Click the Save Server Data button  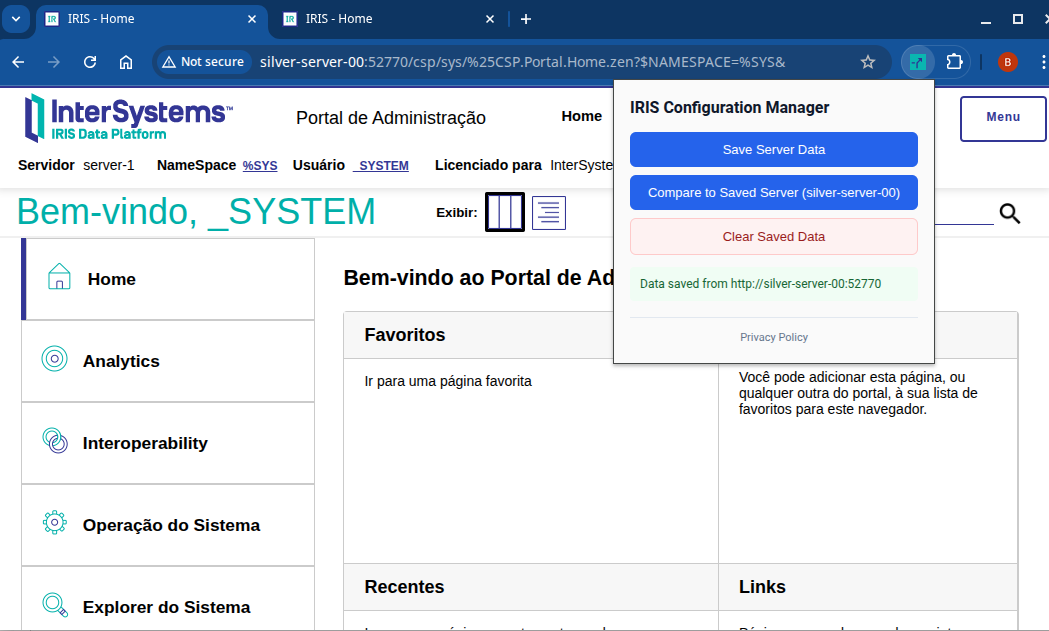coord(773,149)
